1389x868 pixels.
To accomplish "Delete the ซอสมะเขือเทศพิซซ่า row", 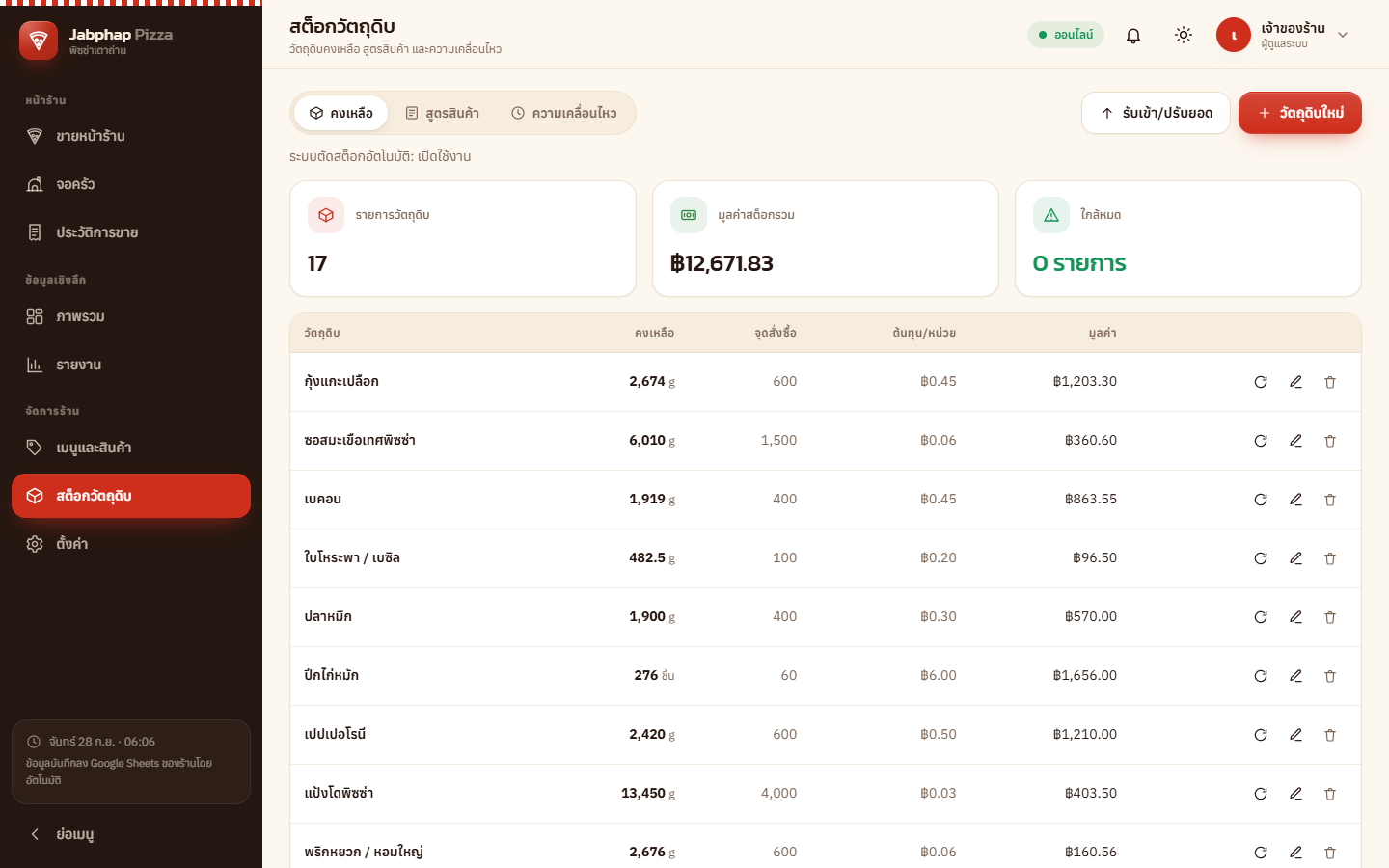I will pyautogui.click(x=1330, y=441).
